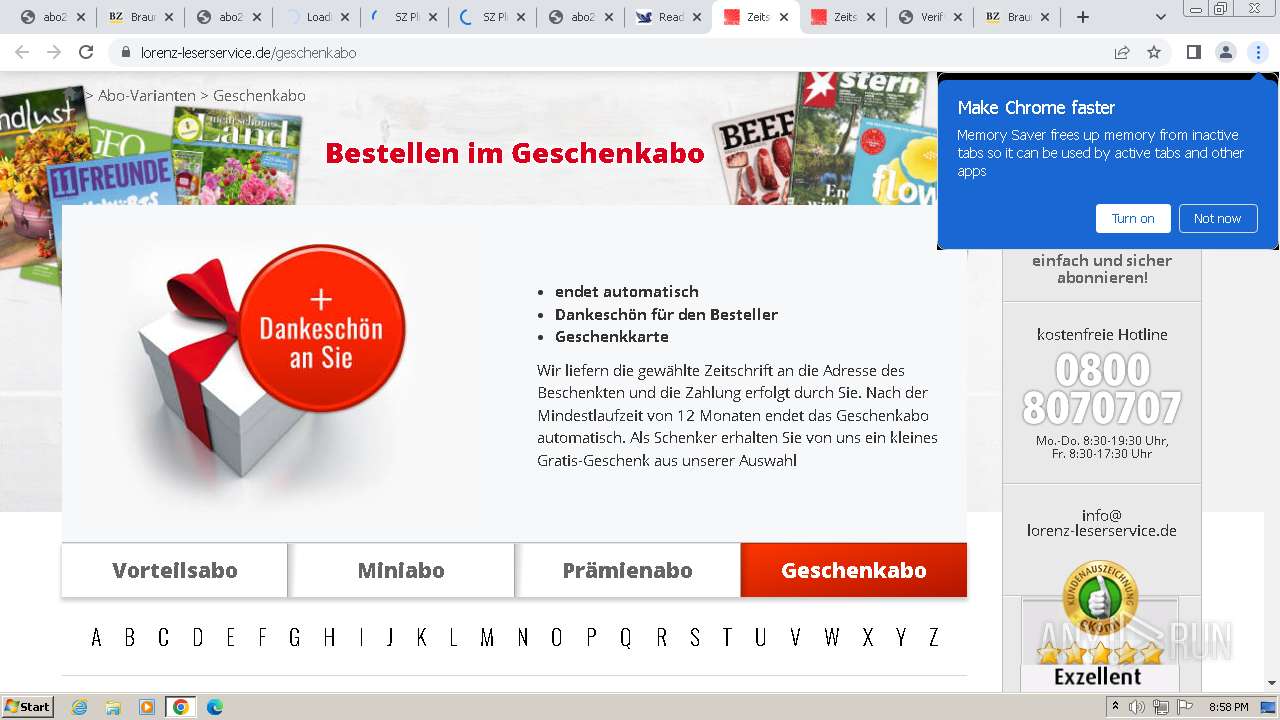The width and height of the screenshot is (1280, 720).
Task: Filter magazines by letter P
Action: [x=592, y=637]
